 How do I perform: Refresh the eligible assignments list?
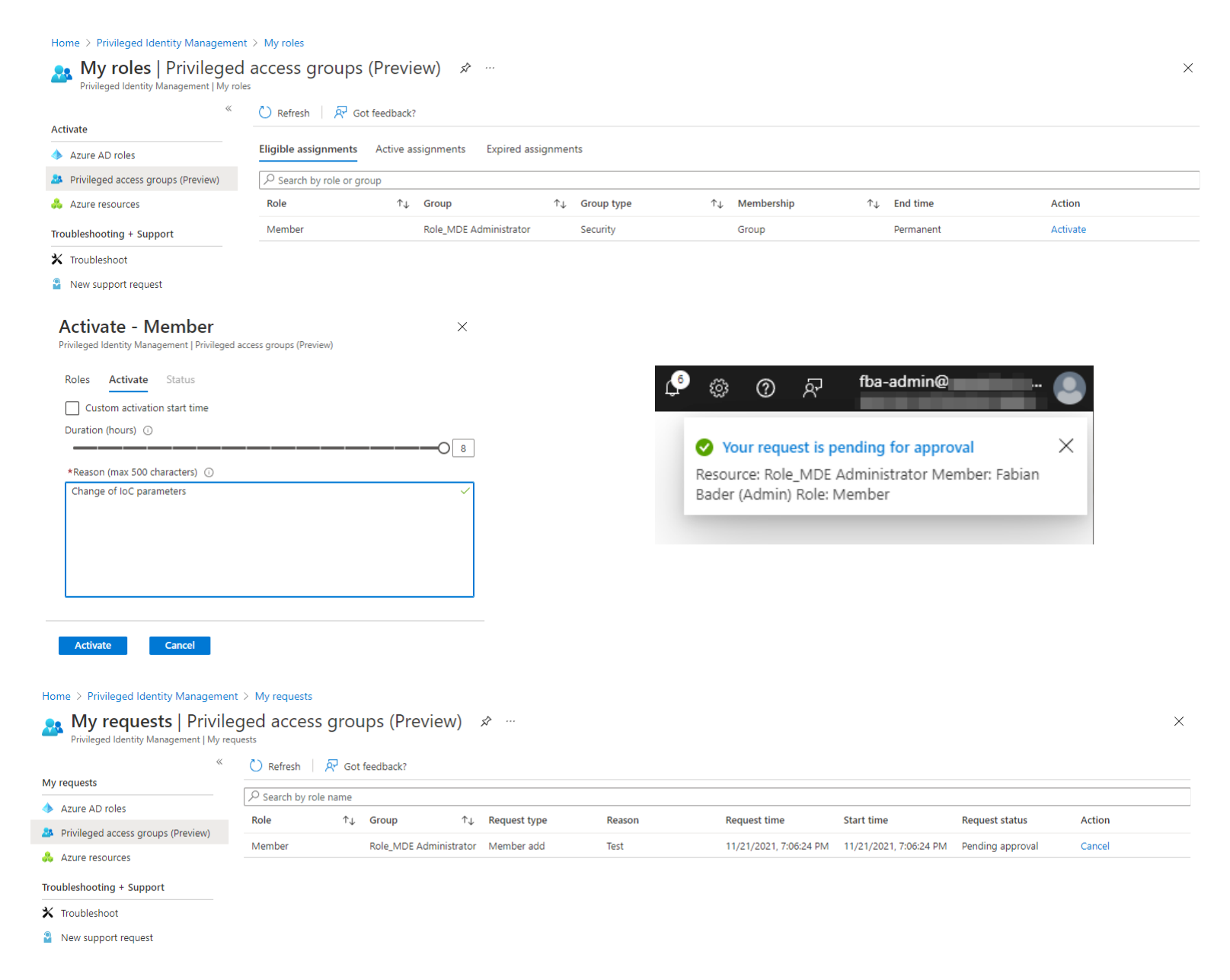point(284,112)
